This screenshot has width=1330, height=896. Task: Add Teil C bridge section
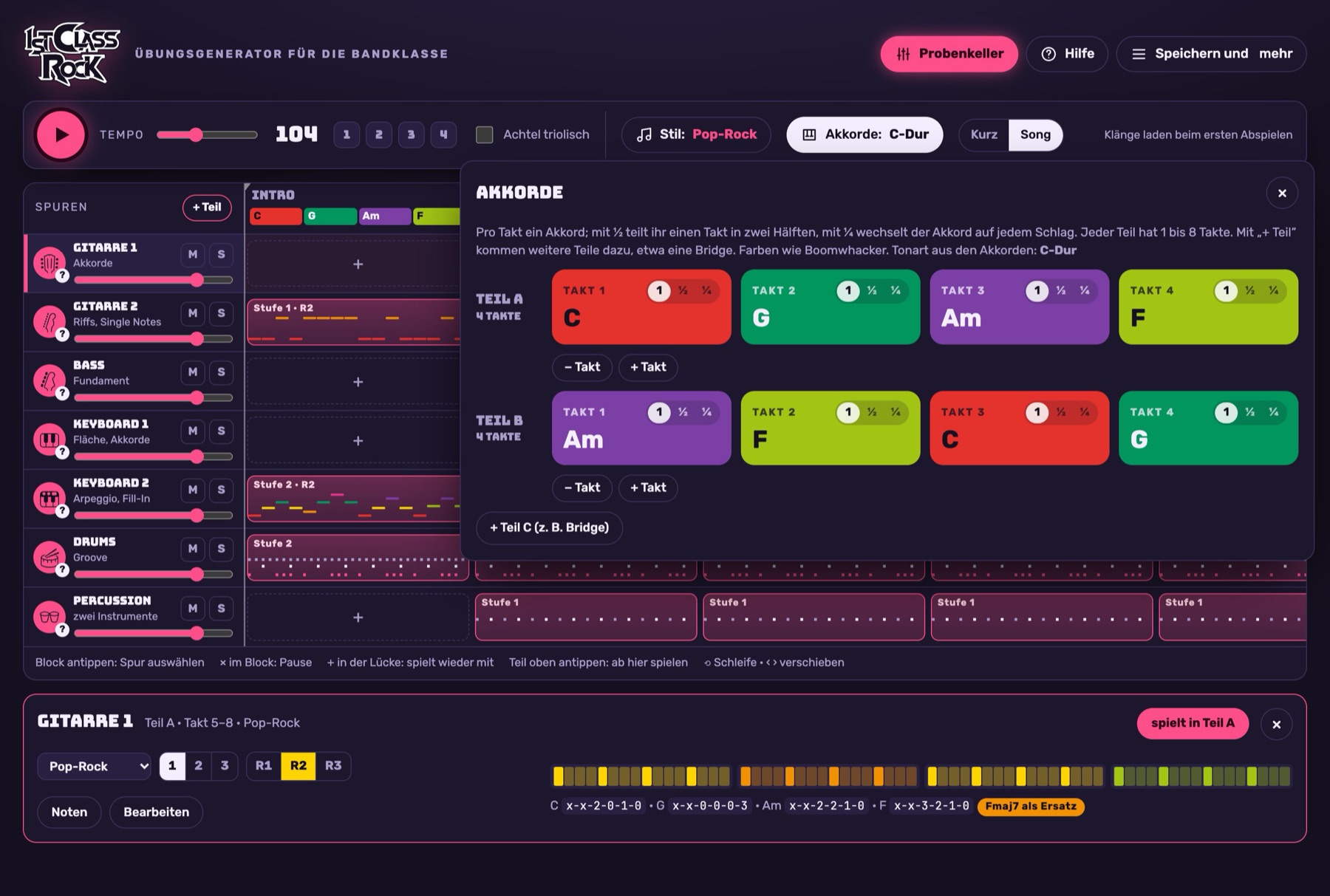(549, 528)
